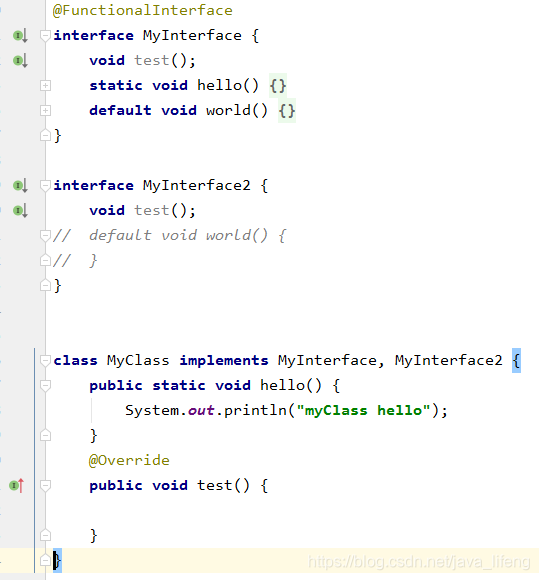This screenshot has width=539, height=580.
Task: Click the implemented gutter icon beside interface MyInterface
Action: click(20, 36)
